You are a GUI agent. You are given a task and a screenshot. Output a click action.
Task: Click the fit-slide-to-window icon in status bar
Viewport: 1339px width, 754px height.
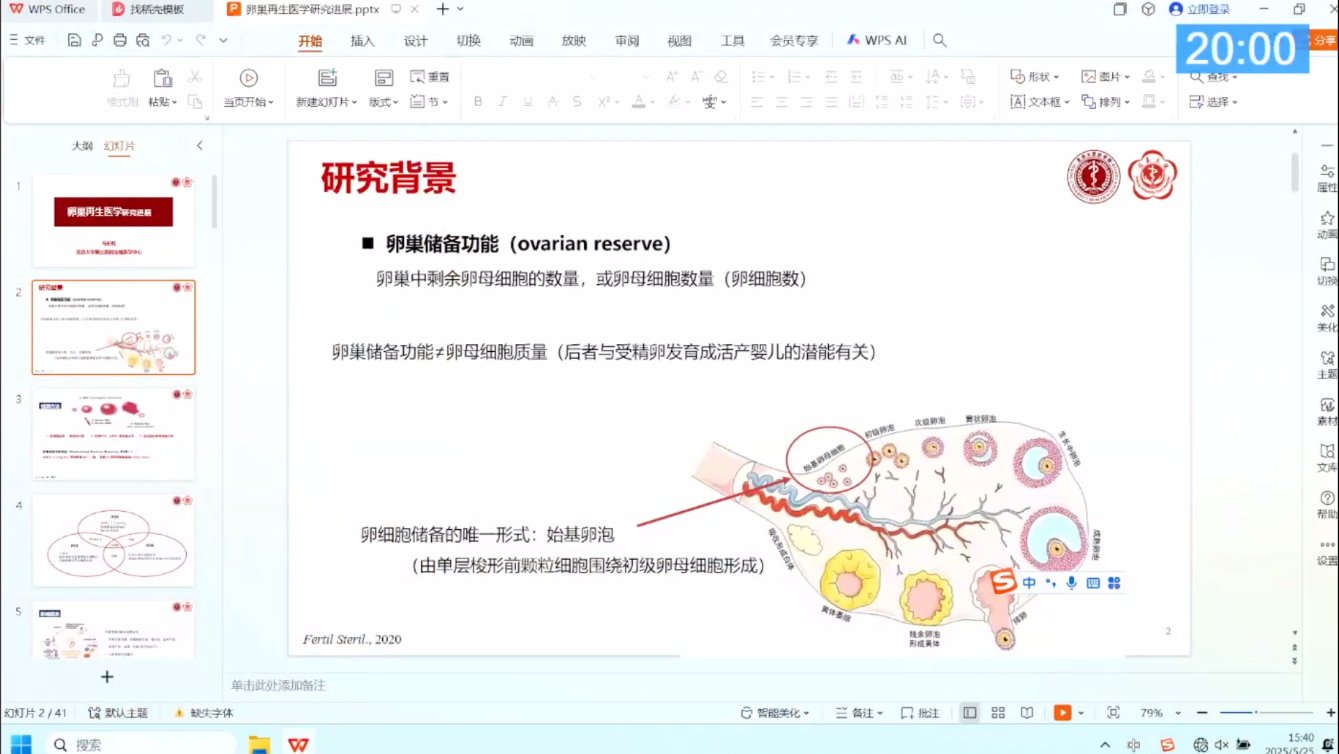tap(1113, 713)
